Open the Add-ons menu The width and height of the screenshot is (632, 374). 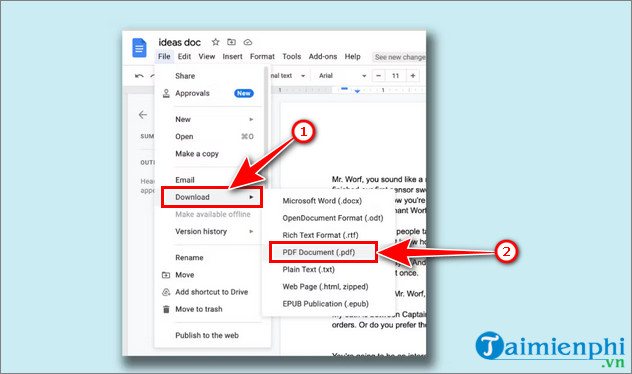click(322, 57)
